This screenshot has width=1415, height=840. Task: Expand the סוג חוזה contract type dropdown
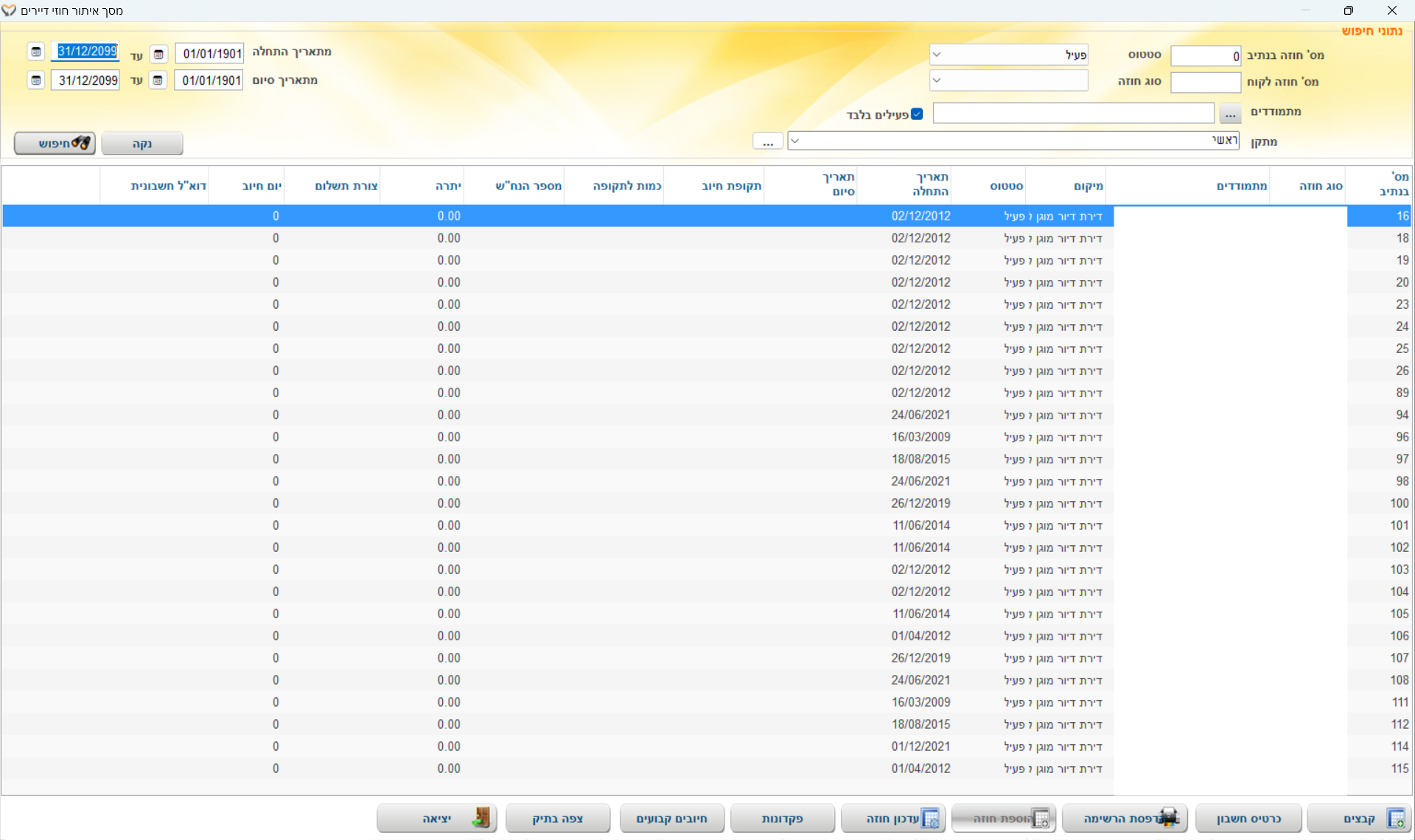coord(937,80)
